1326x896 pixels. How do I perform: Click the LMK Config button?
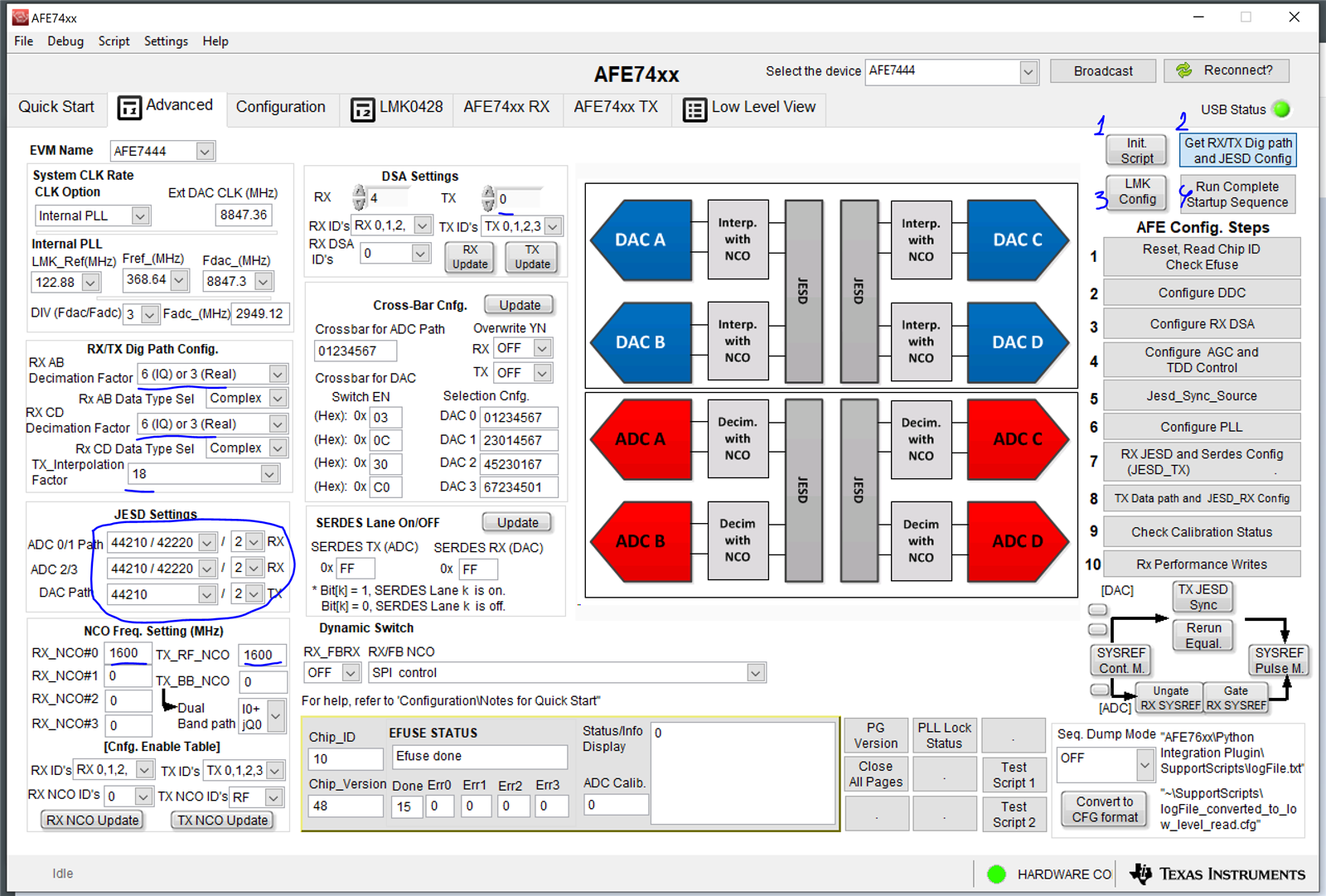point(1136,191)
